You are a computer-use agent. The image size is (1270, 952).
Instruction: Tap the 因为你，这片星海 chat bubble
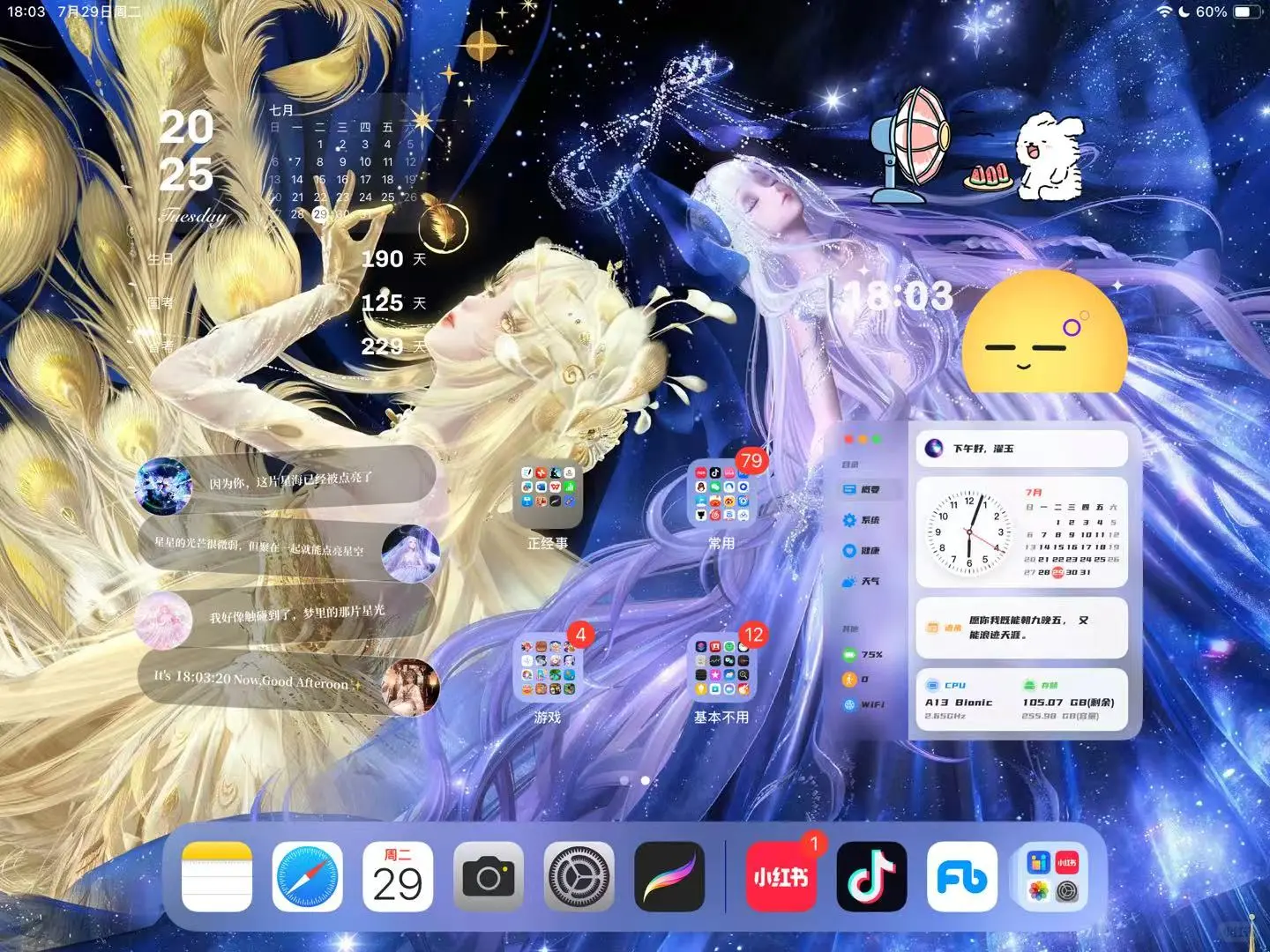287,481
